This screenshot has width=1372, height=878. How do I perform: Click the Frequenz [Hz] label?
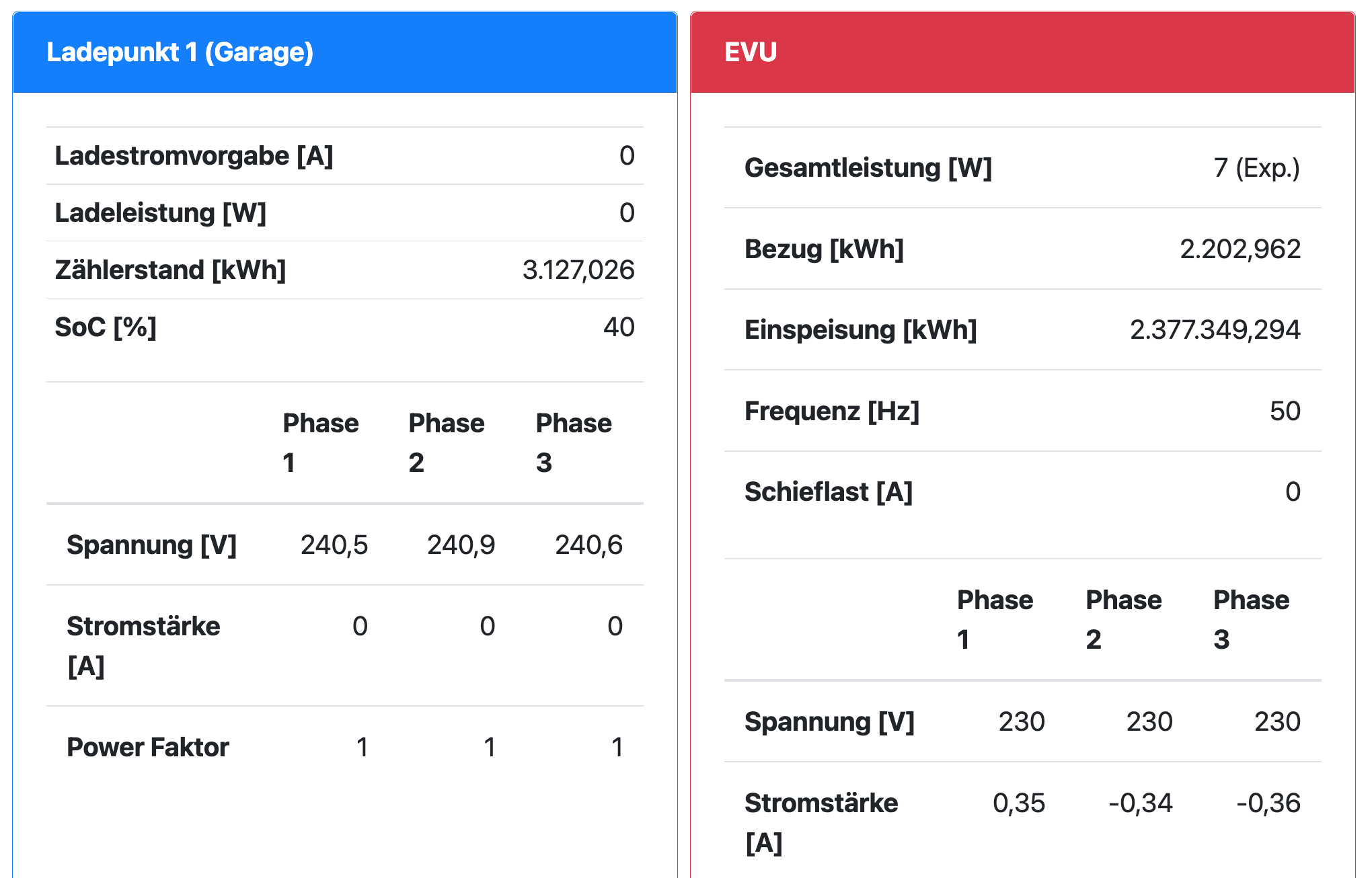[831, 411]
